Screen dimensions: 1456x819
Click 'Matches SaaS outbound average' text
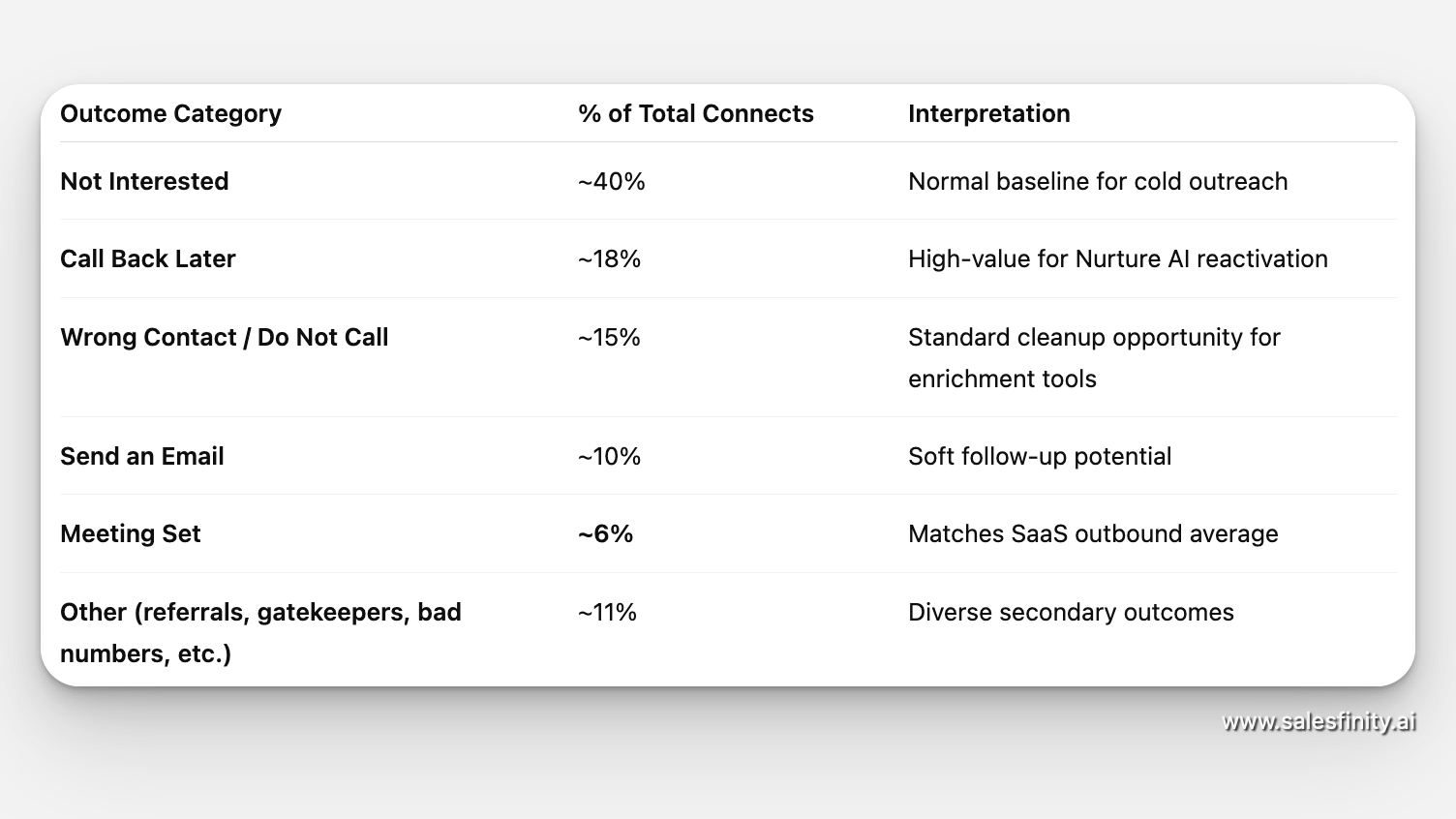[x=1092, y=533]
